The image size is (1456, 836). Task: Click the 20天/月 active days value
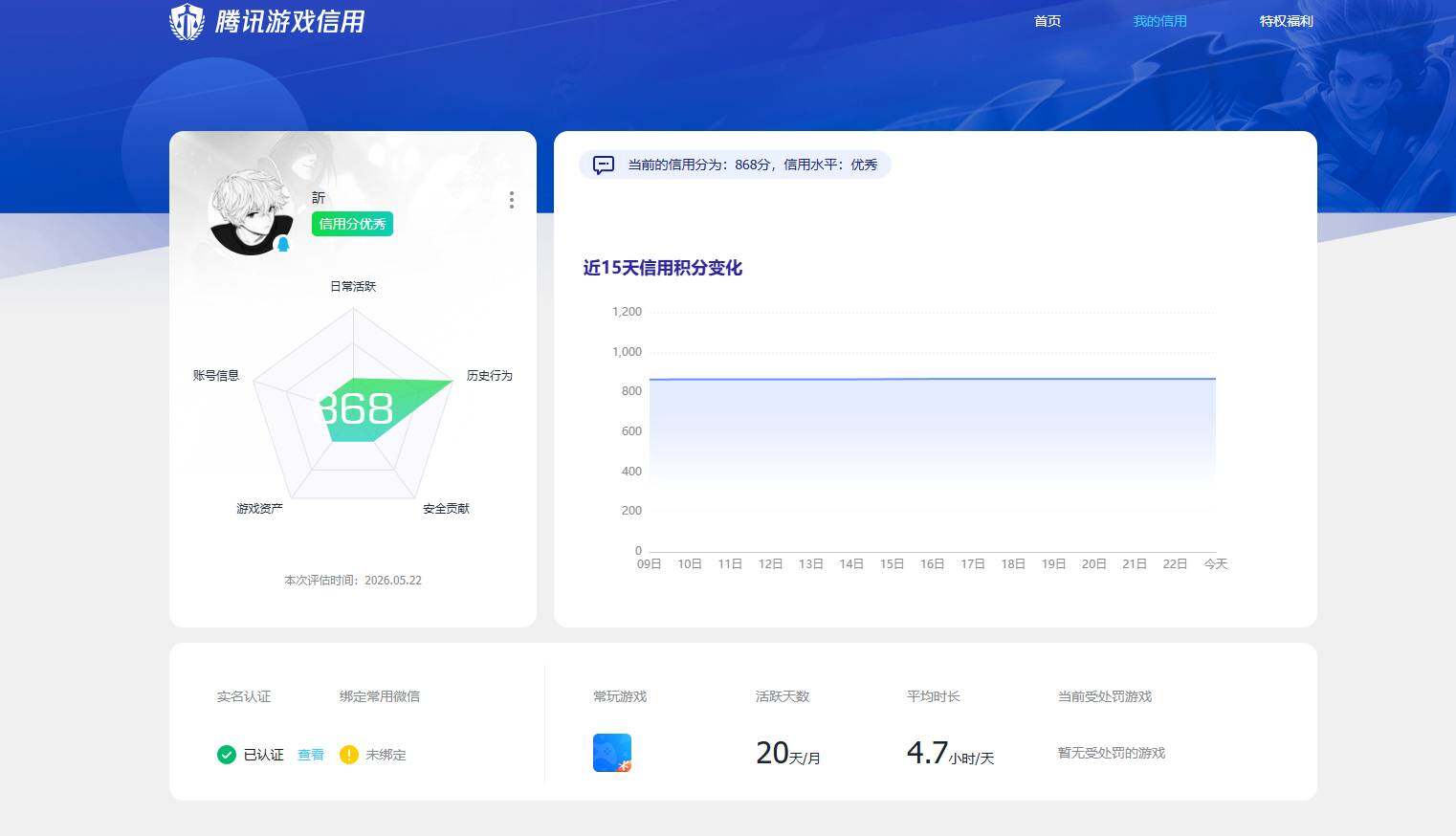click(788, 754)
